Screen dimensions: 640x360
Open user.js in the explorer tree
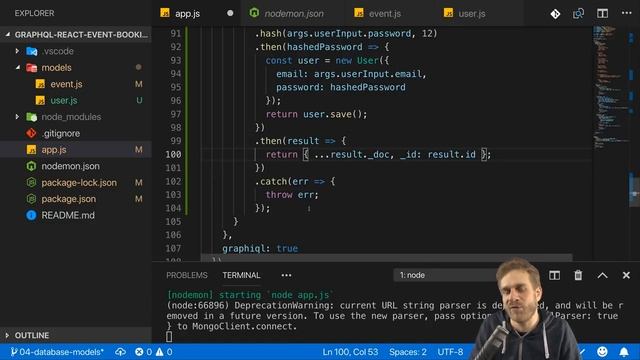click(76, 100)
